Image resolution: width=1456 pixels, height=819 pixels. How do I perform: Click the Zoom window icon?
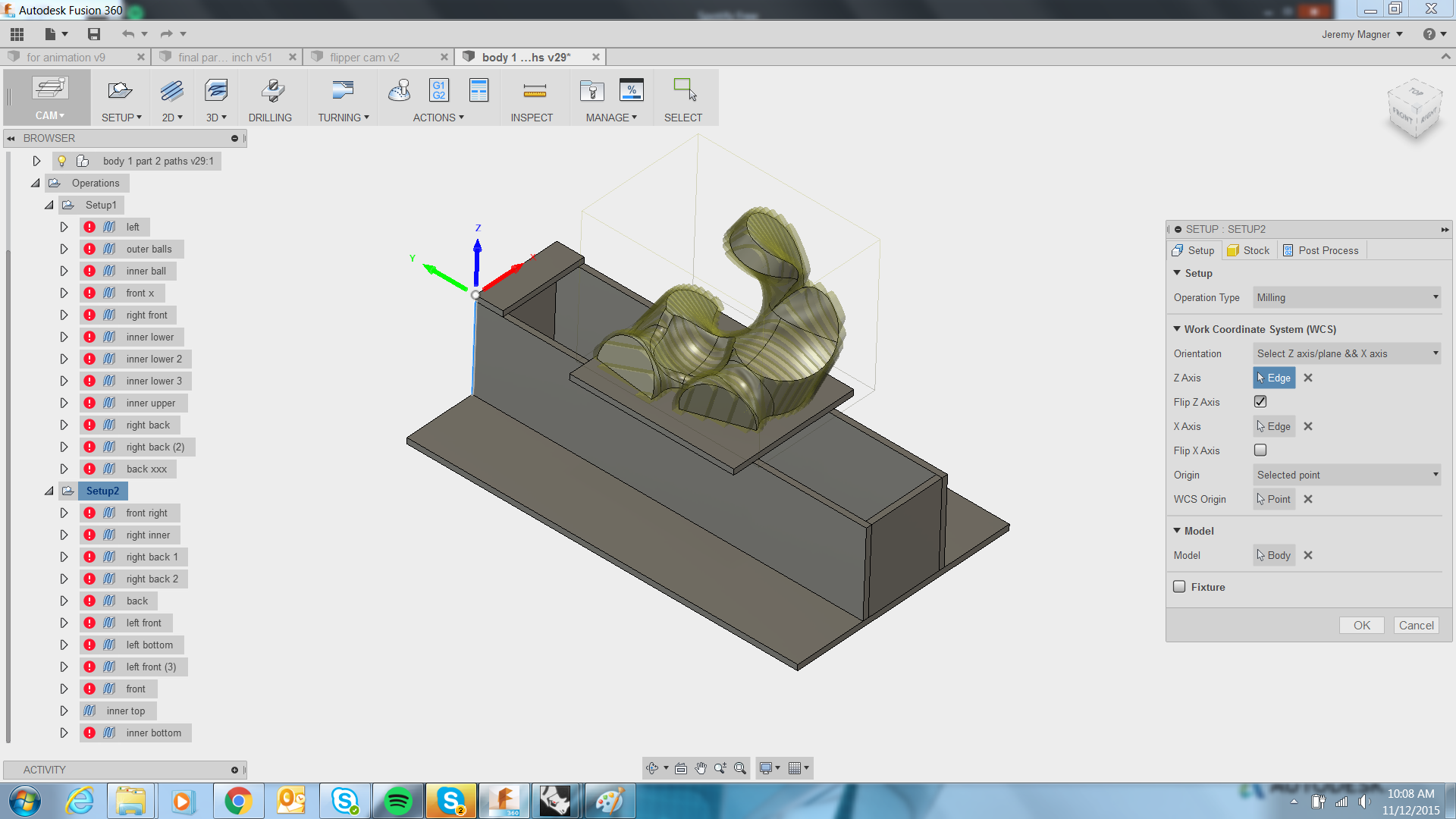pyautogui.click(x=720, y=768)
